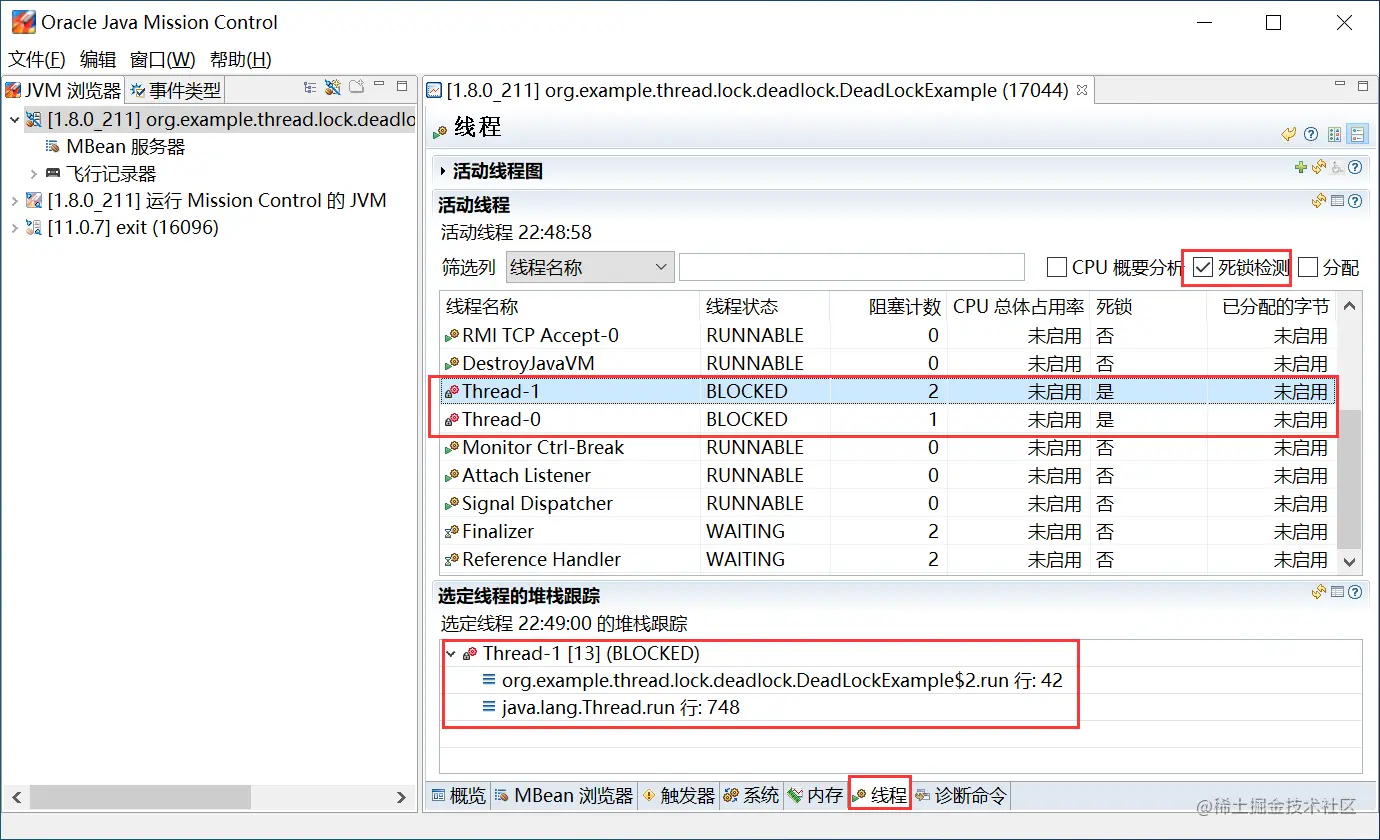This screenshot has width=1380, height=840.
Task: Click the MBean 服务器 icon in the JVM tree
Action: [x=52, y=146]
